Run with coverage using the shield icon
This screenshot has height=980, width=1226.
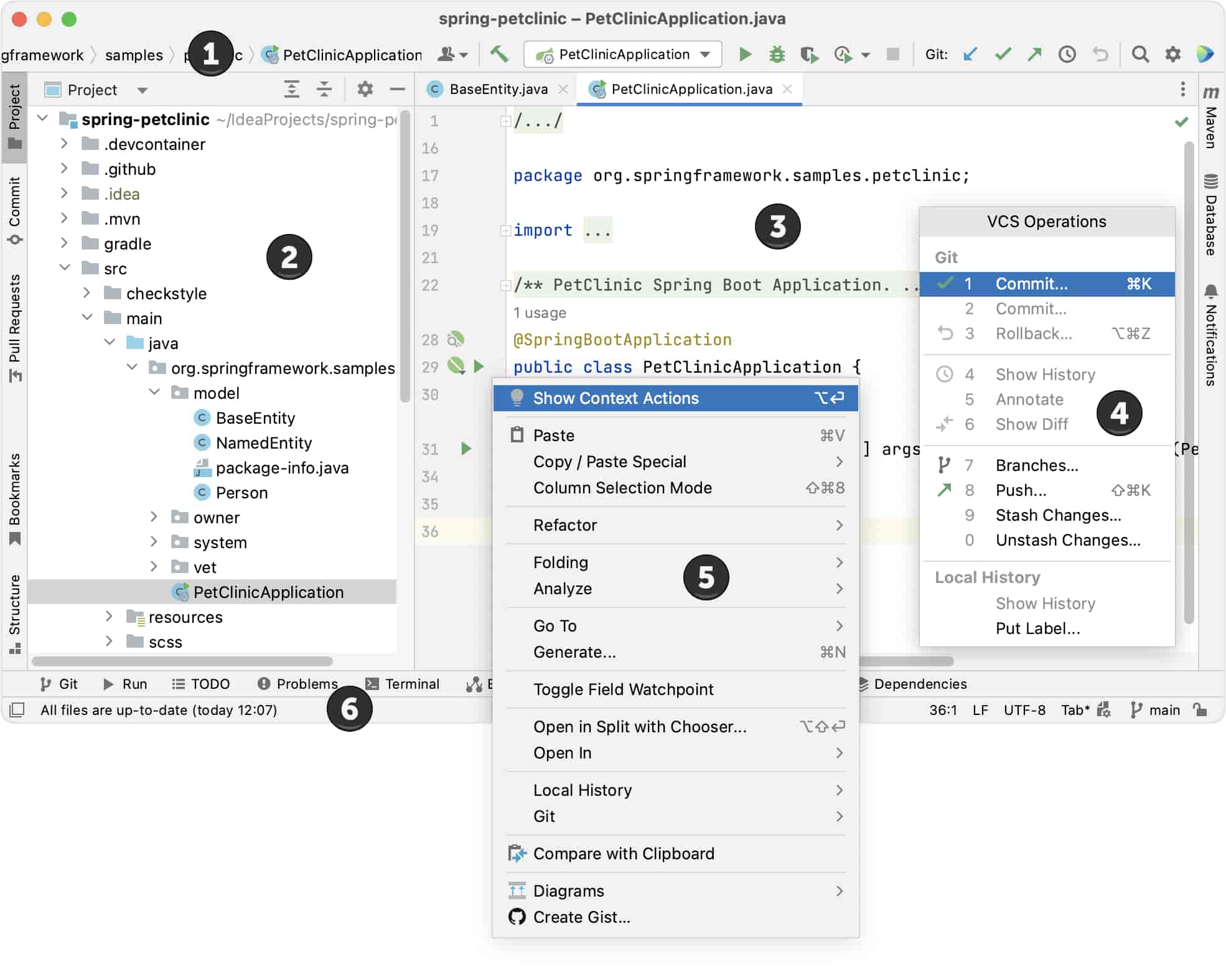click(x=809, y=54)
